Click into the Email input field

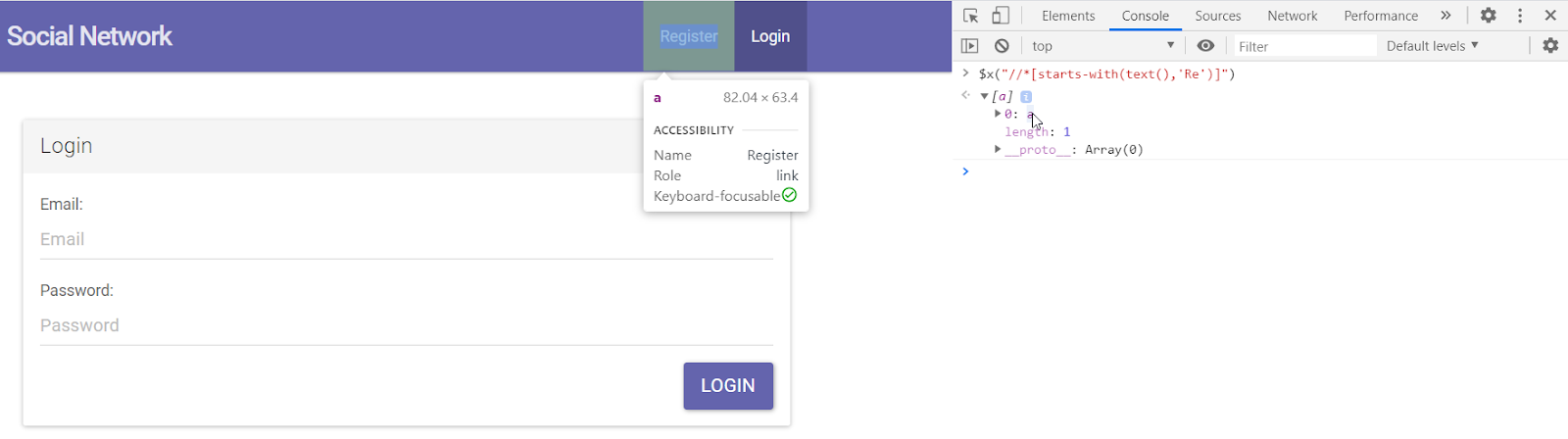pyautogui.click(x=406, y=240)
